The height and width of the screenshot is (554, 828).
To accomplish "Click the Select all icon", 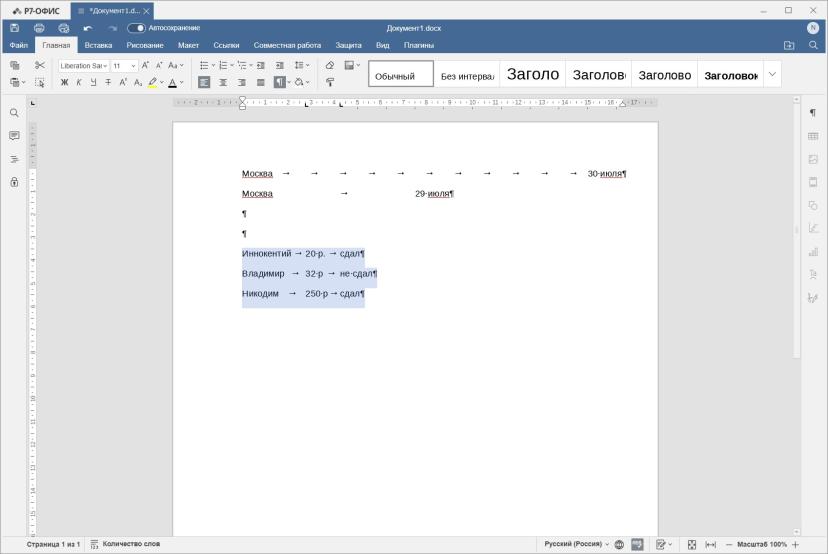I will coord(40,82).
